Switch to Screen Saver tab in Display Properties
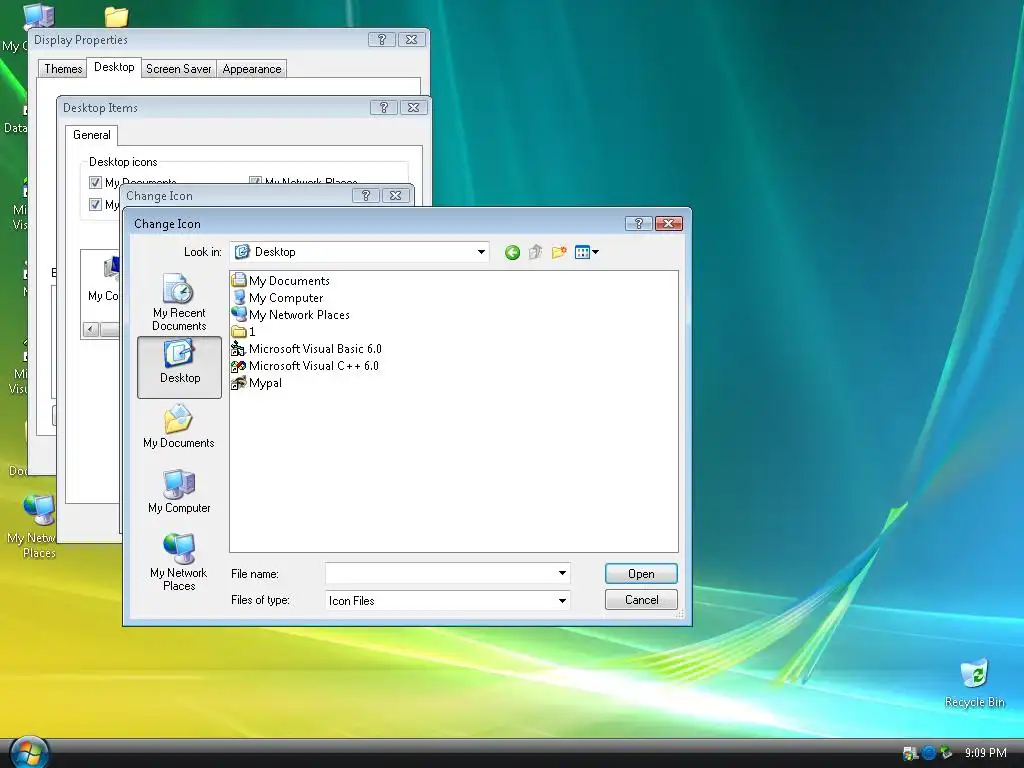1024x768 pixels. (179, 69)
